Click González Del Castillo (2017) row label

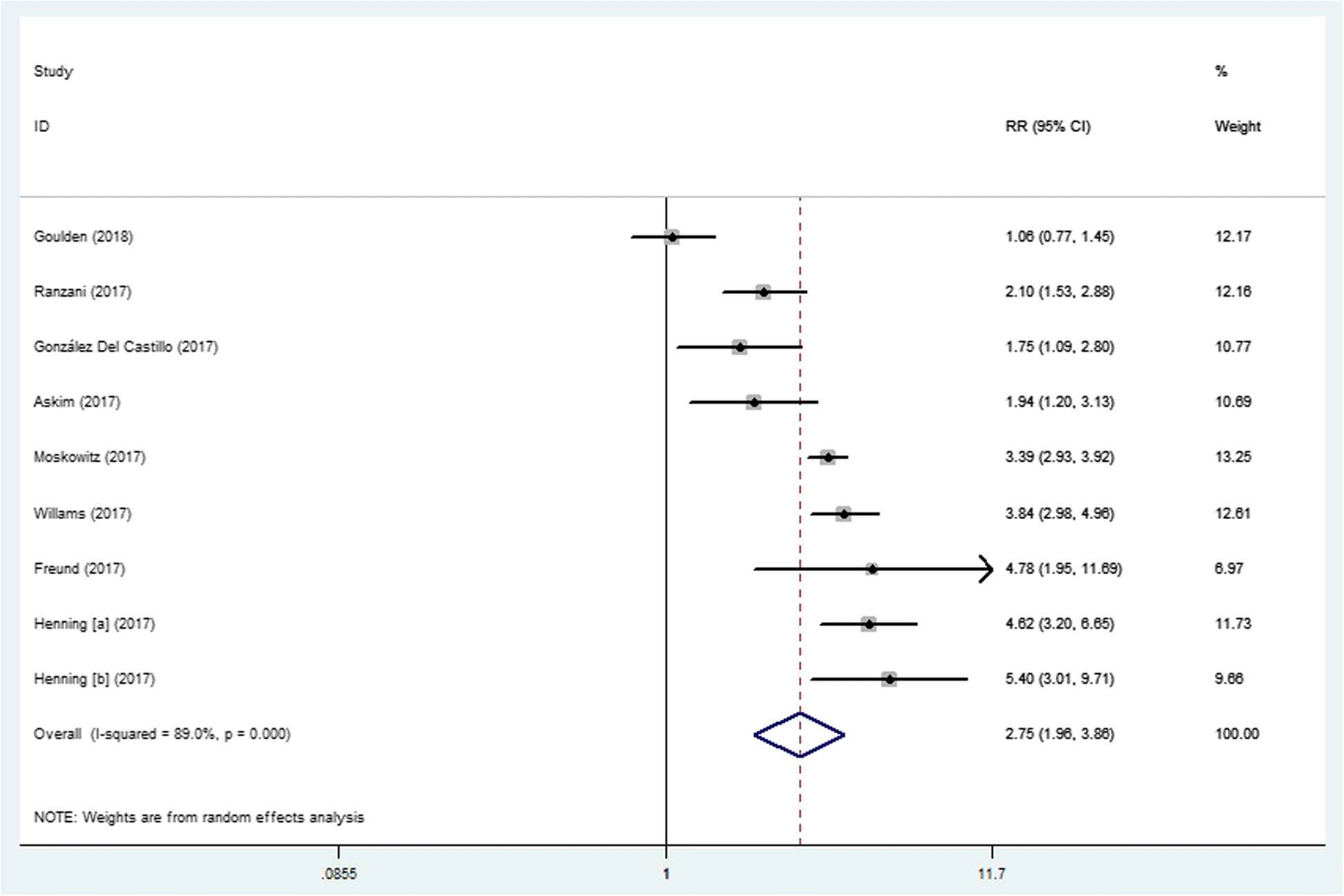pyautogui.click(x=126, y=347)
